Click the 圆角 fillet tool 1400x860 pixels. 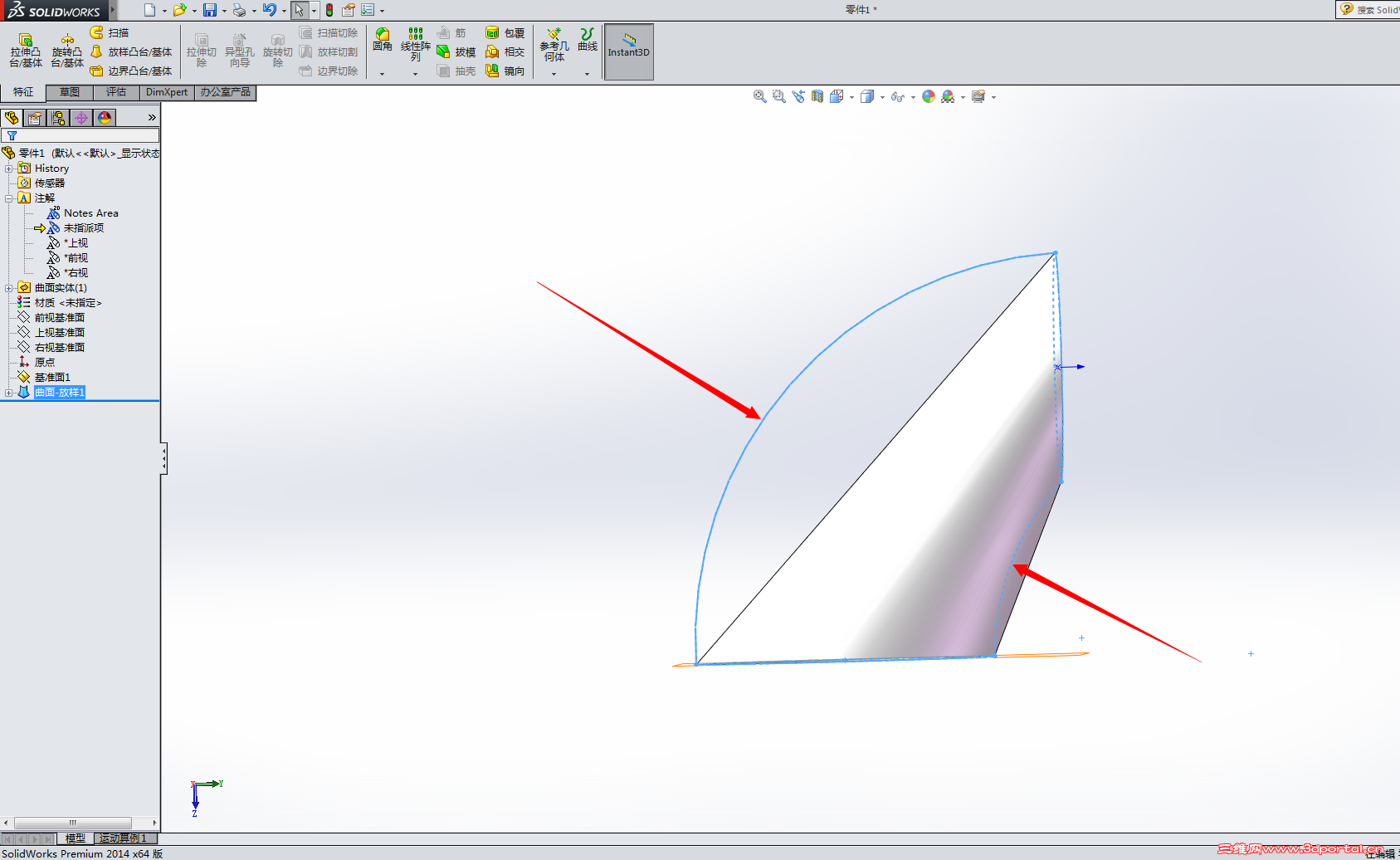pyautogui.click(x=382, y=39)
